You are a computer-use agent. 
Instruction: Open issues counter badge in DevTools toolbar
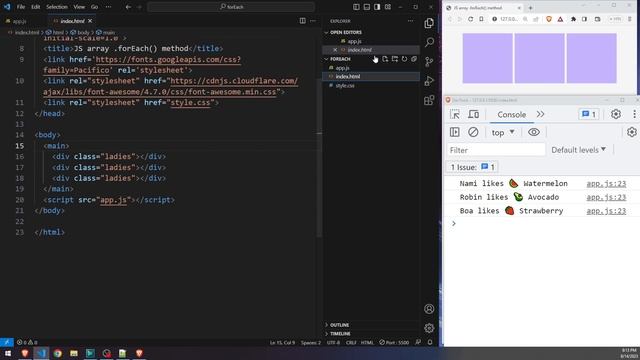[x=589, y=114]
